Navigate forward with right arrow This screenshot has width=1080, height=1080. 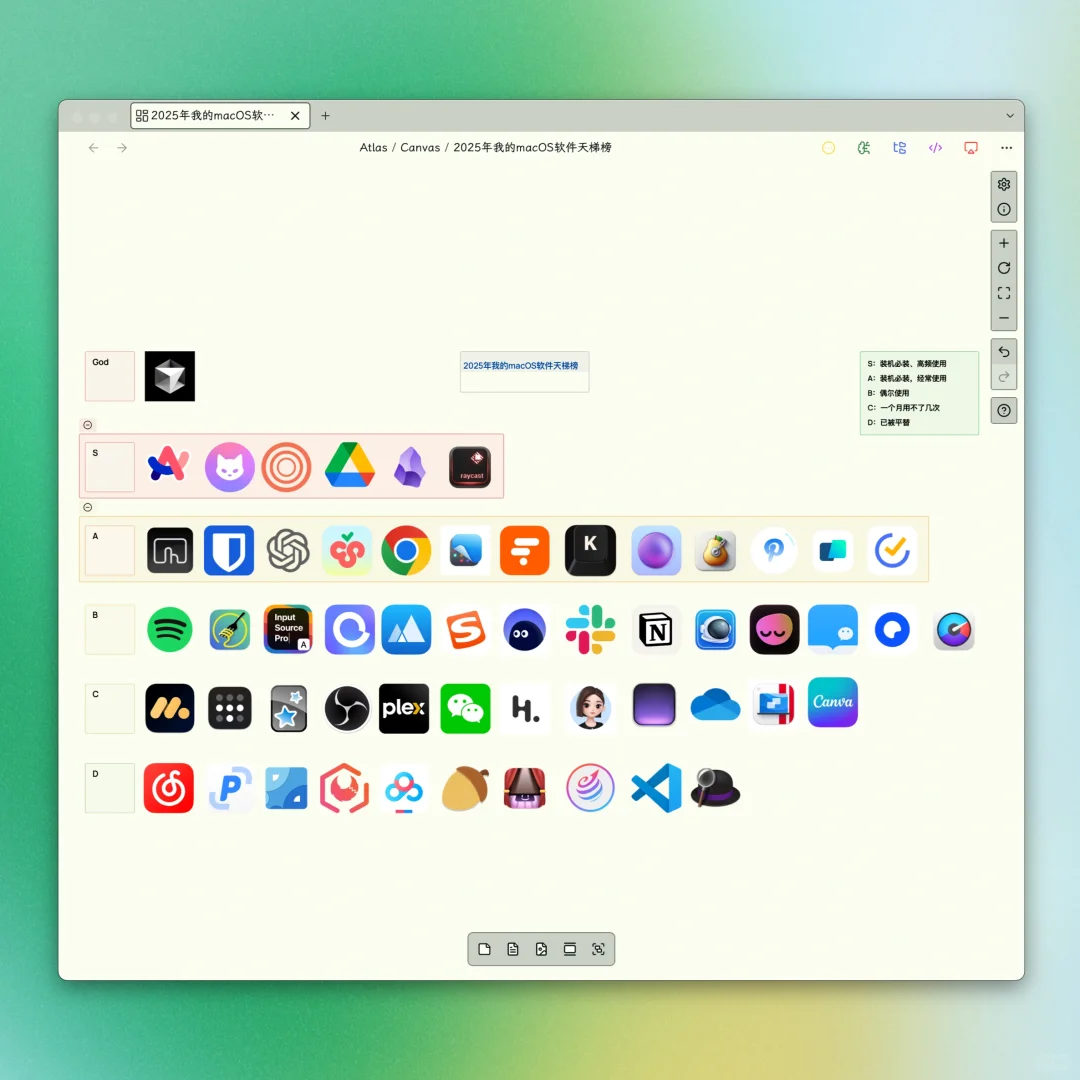[122, 147]
